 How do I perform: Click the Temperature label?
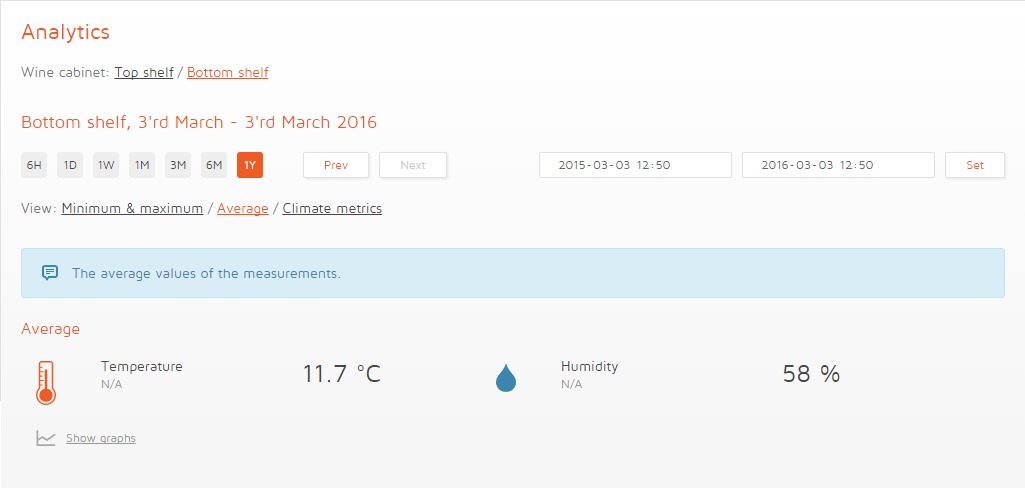tap(142, 367)
